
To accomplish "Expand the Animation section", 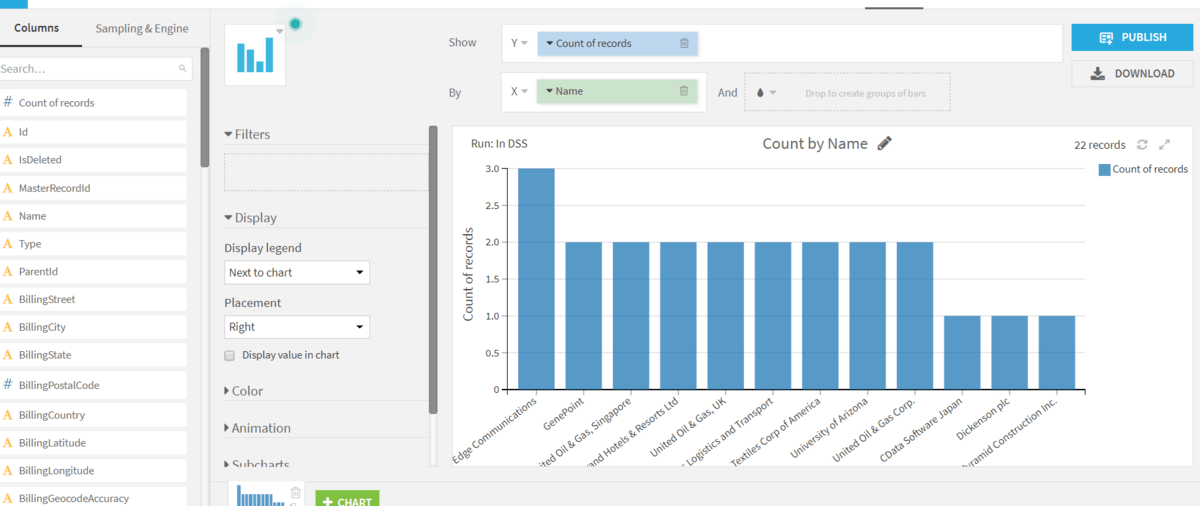I will click(260, 428).
